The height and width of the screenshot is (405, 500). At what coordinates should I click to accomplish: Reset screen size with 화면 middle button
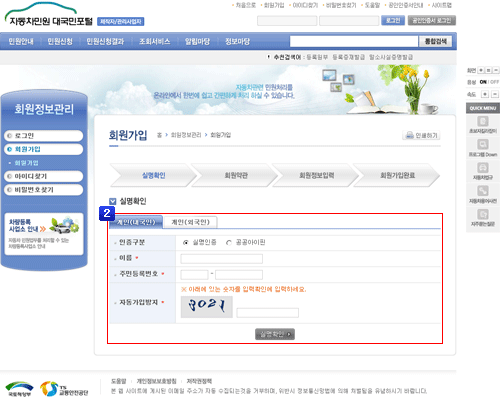[488, 70]
